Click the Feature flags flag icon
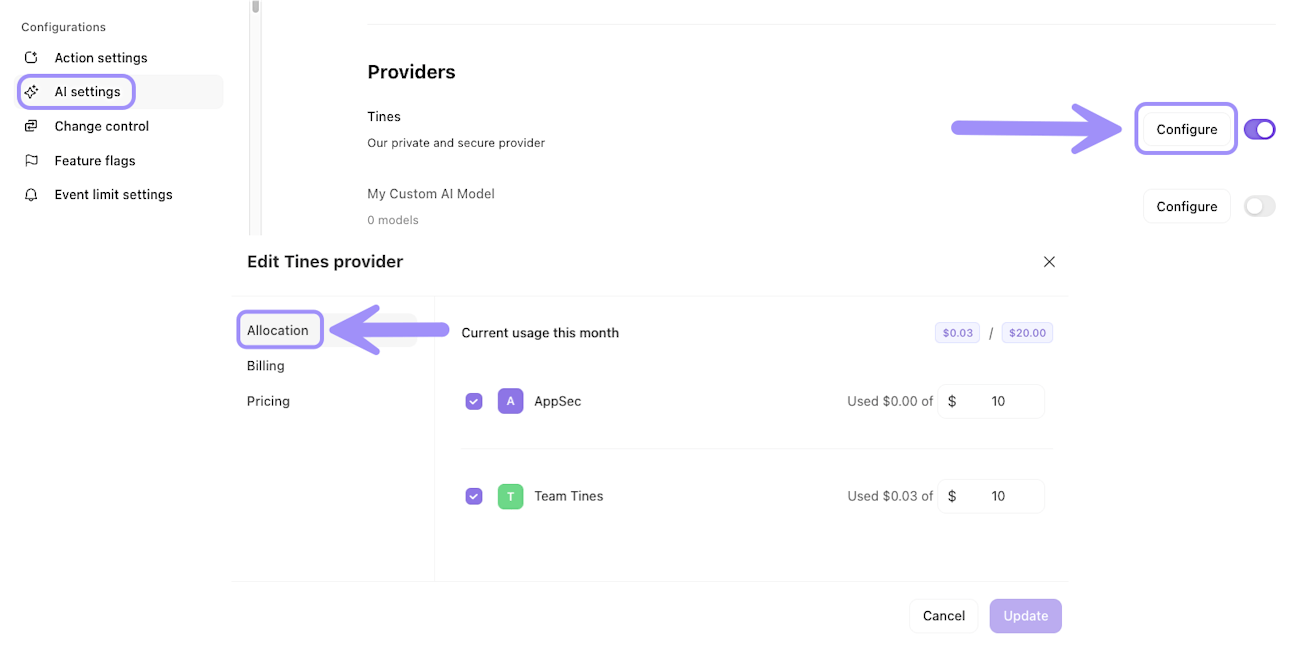 (x=31, y=160)
